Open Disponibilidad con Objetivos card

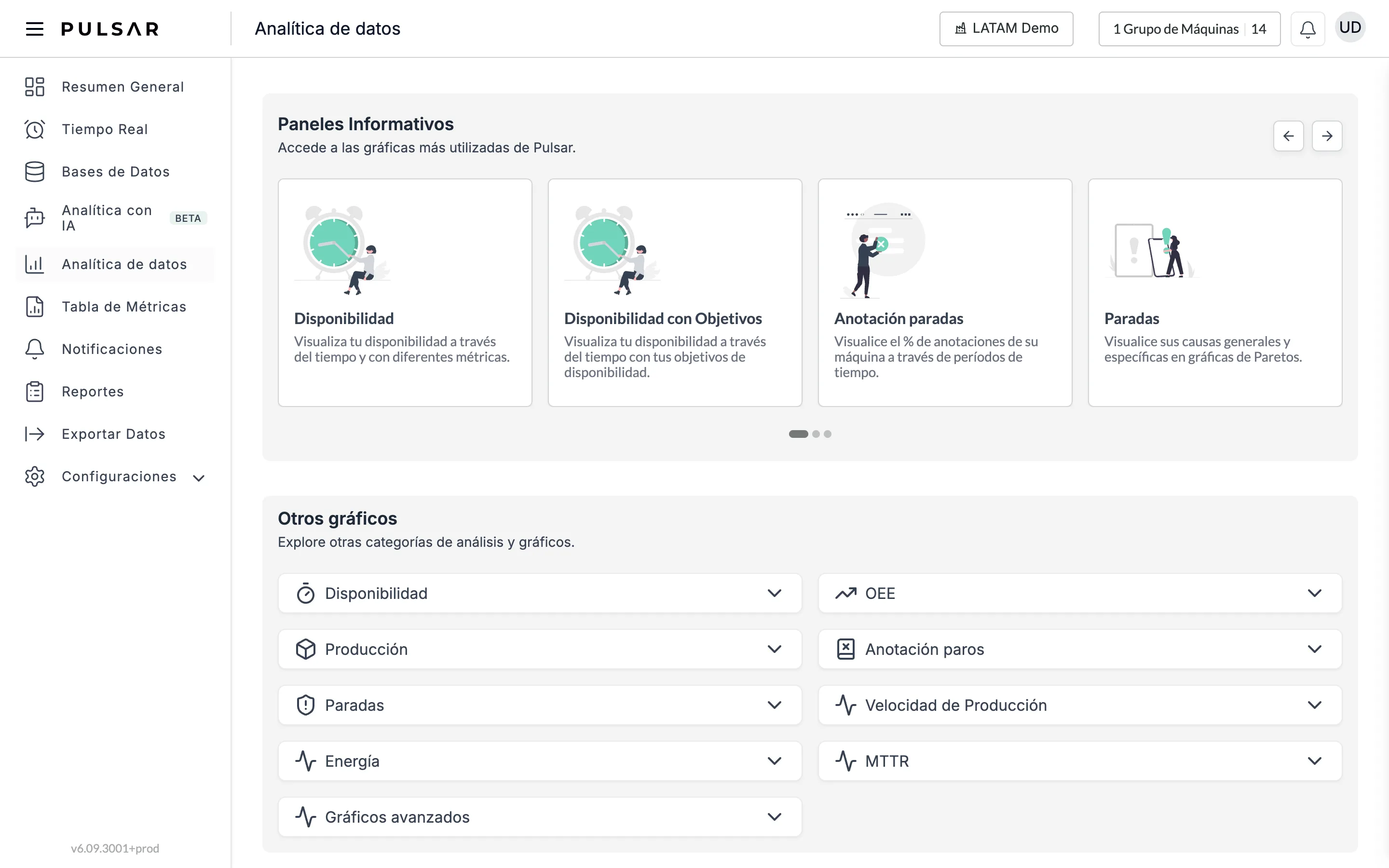(x=675, y=293)
